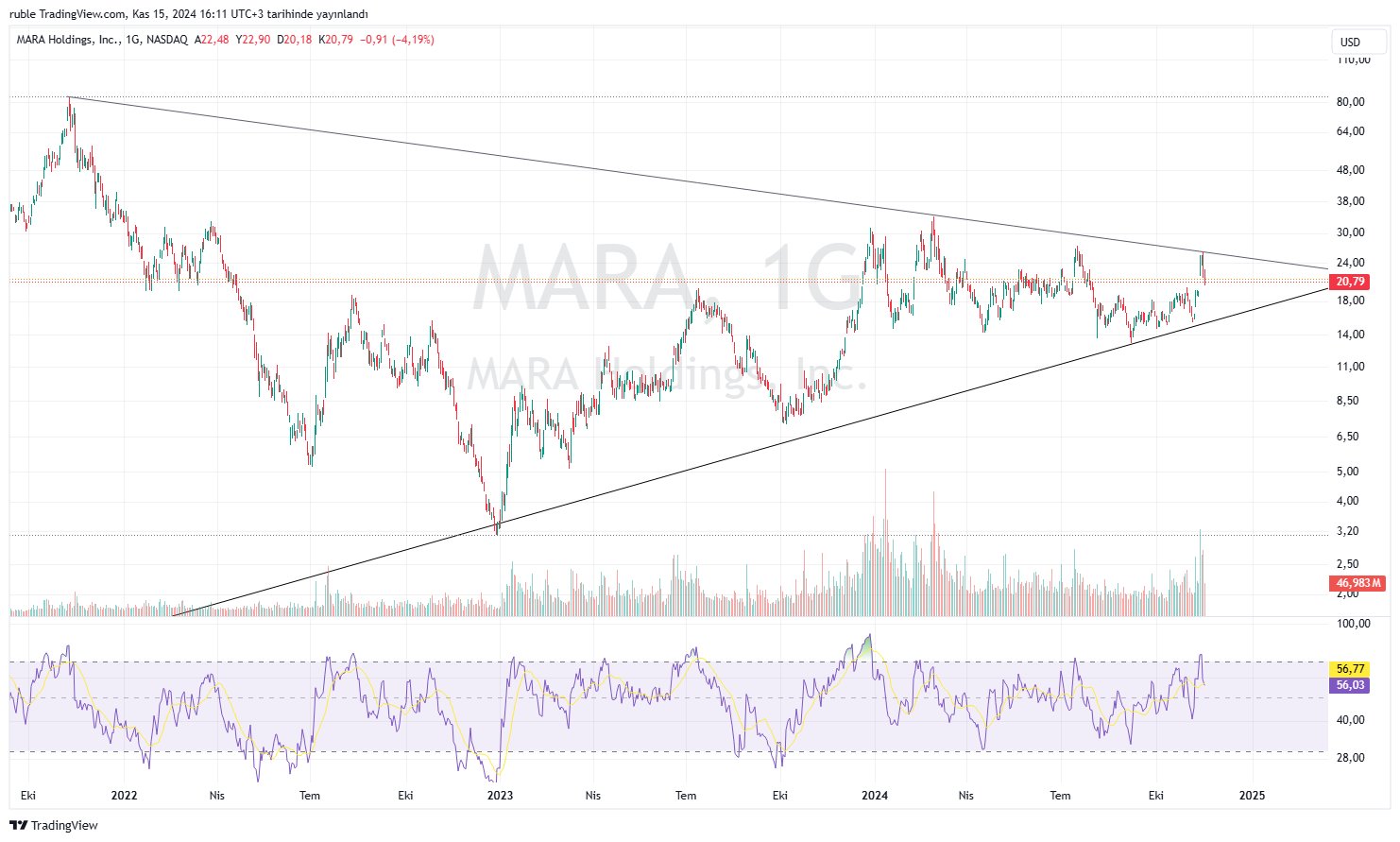This screenshot has height=842, width=1400.
Task: Click the 100,00 RSI axis label
Action: (x=1354, y=624)
